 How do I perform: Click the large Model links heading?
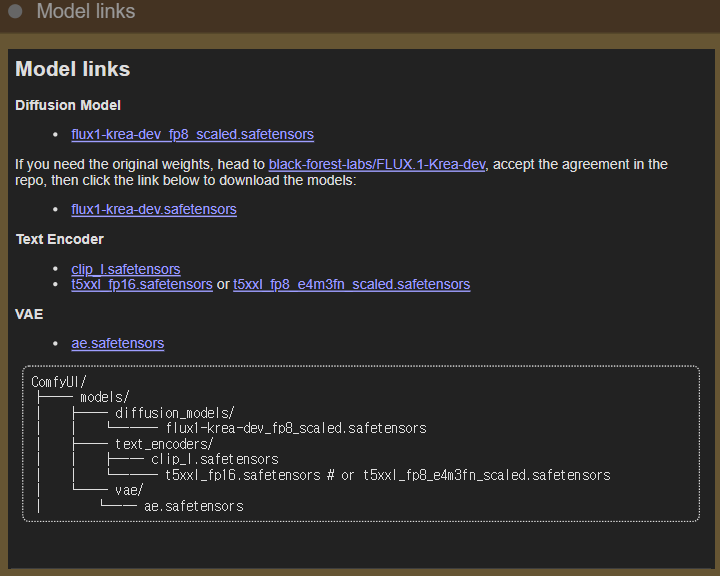pyautogui.click(x=73, y=69)
